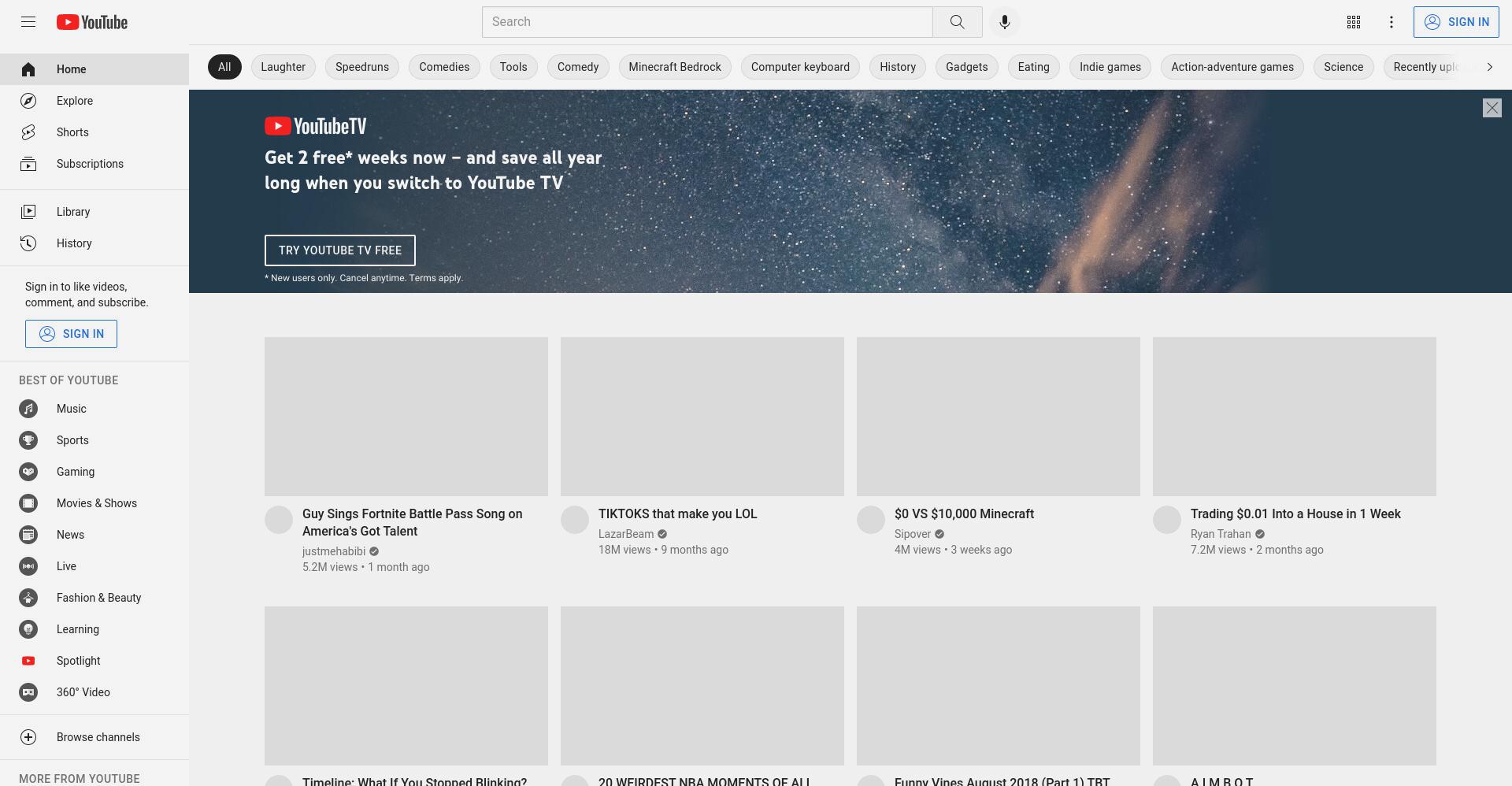
Task: Open Trading $0.01 Into a House video
Action: (x=1295, y=513)
